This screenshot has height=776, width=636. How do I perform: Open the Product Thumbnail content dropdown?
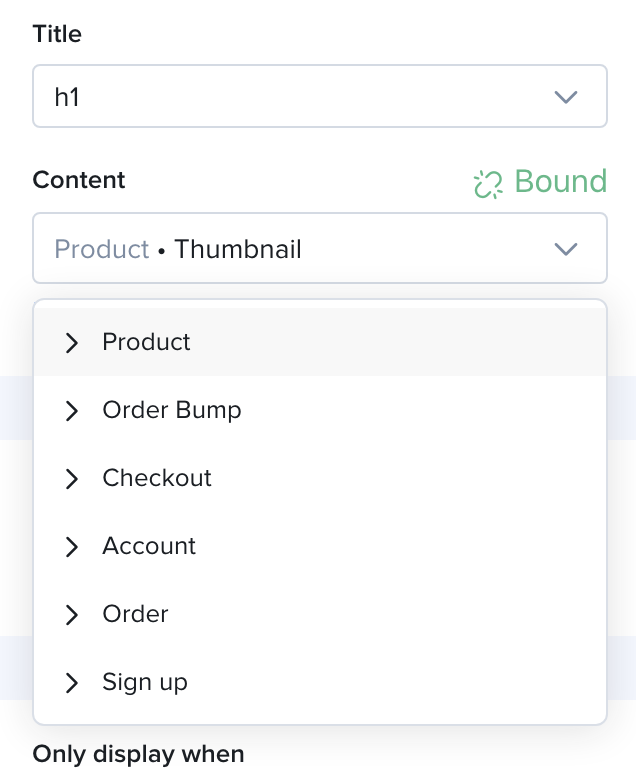[320, 248]
